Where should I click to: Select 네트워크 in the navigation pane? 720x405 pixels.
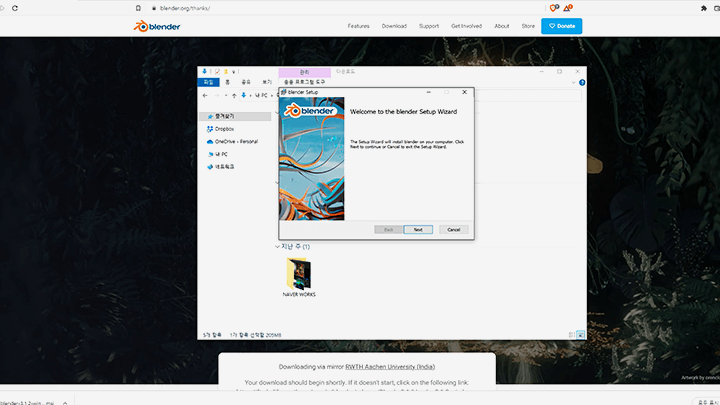(220, 167)
